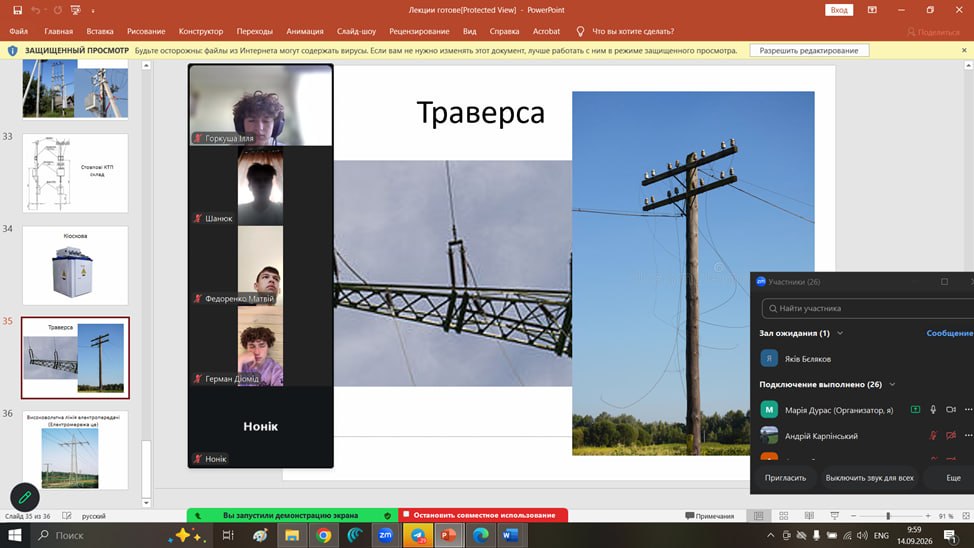Click Разрешить редактирование button
The image size is (974, 548).
tap(809, 50)
